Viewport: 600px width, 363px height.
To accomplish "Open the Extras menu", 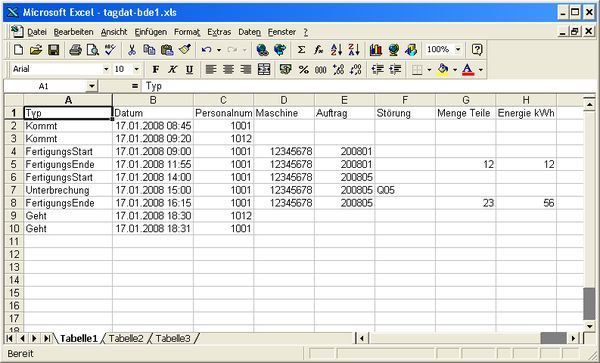I will click(219, 32).
